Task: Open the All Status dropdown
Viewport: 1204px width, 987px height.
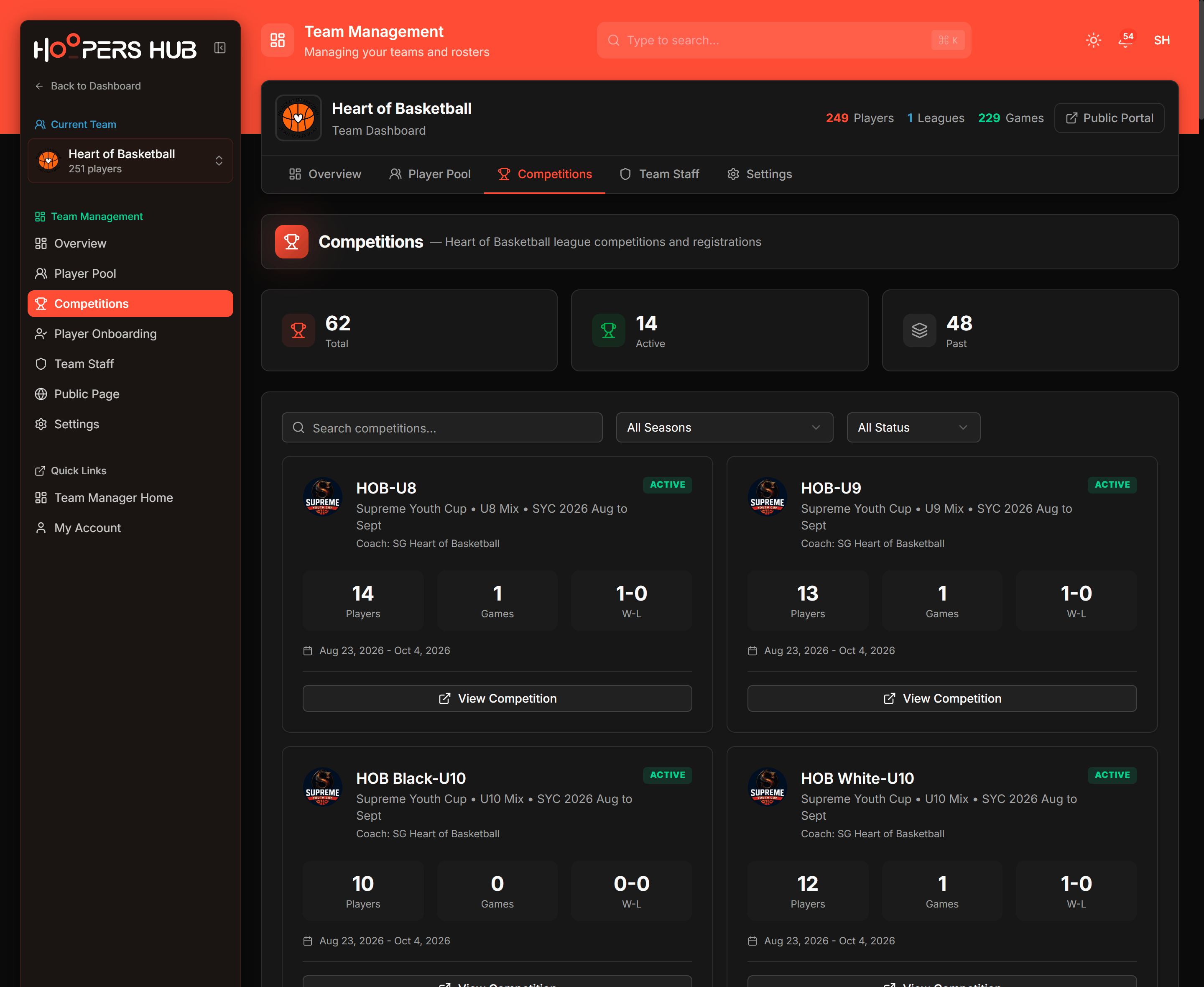Action: pyautogui.click(x=913, y=427)
